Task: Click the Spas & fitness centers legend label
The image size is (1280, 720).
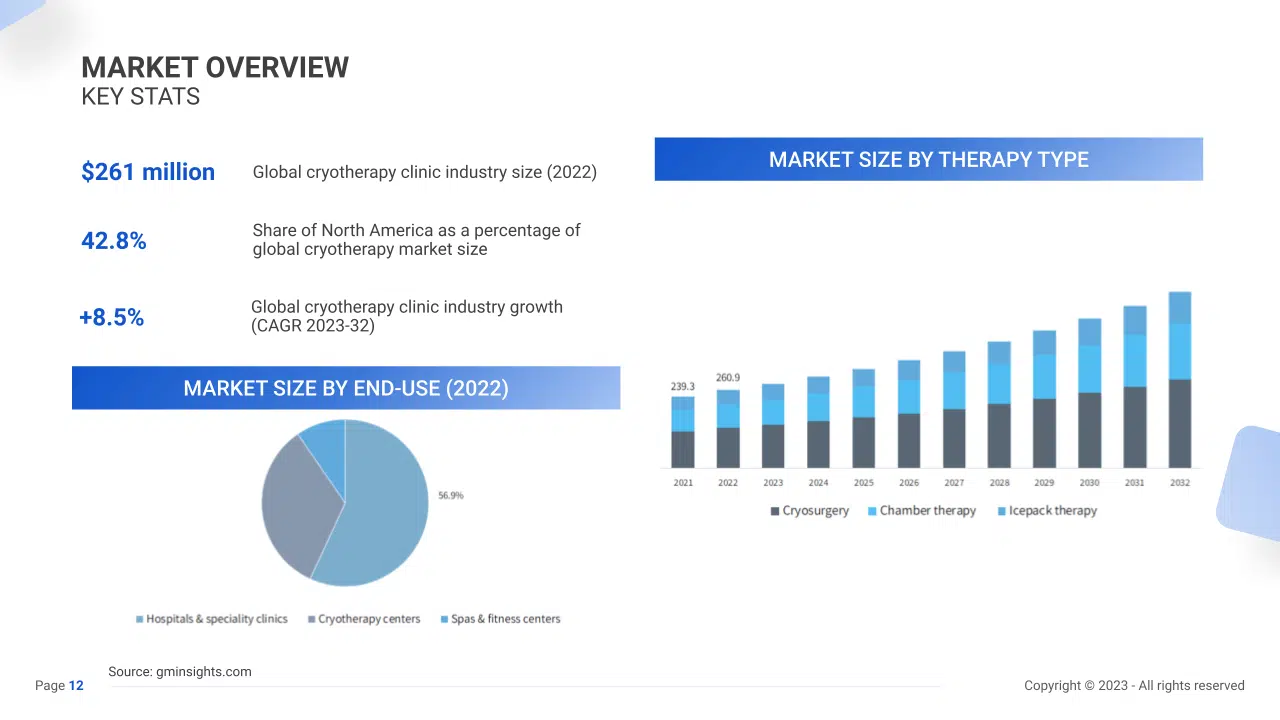Action: click(506, 620)
